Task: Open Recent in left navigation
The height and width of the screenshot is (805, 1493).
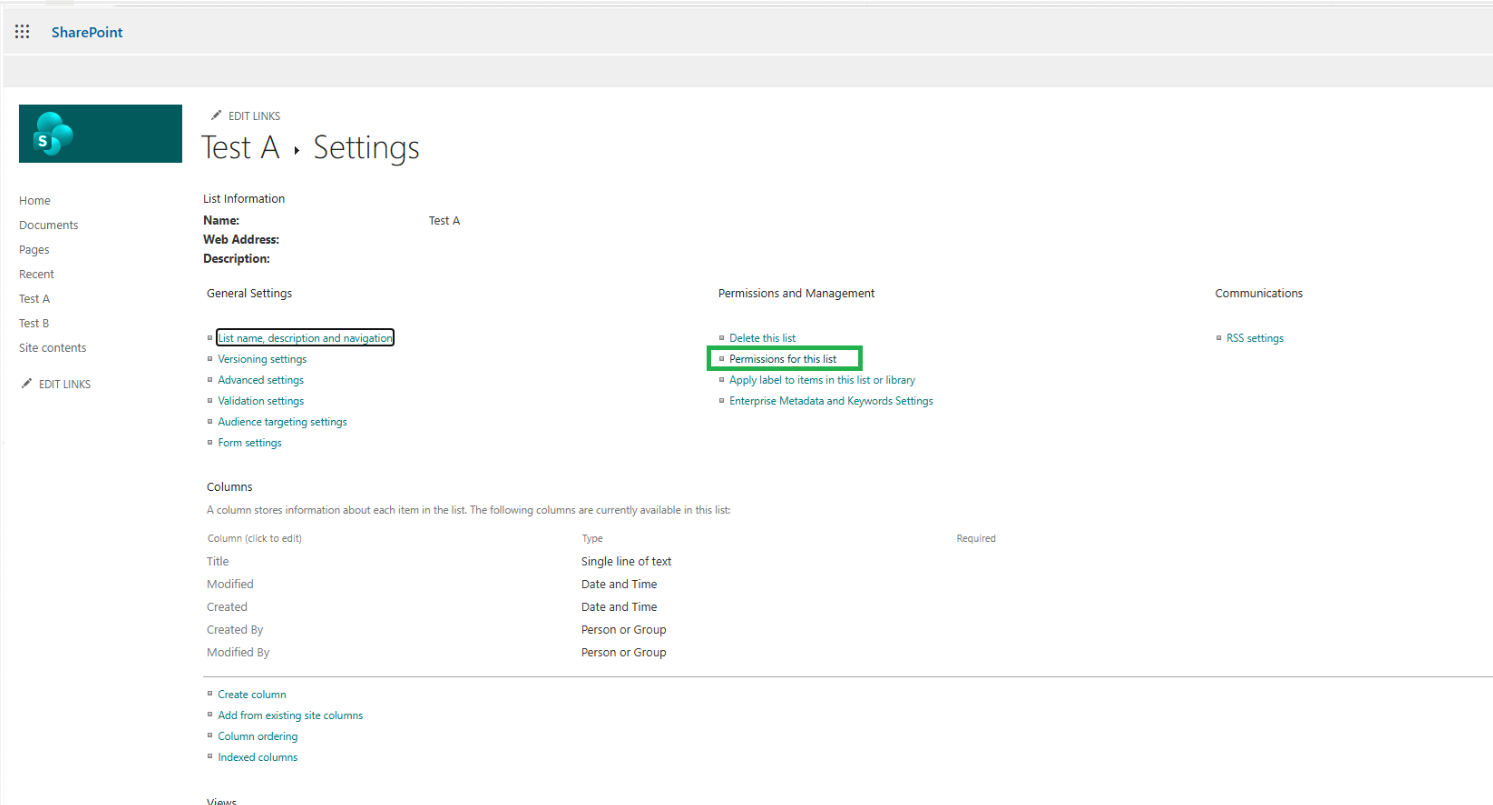Action: 37,274
